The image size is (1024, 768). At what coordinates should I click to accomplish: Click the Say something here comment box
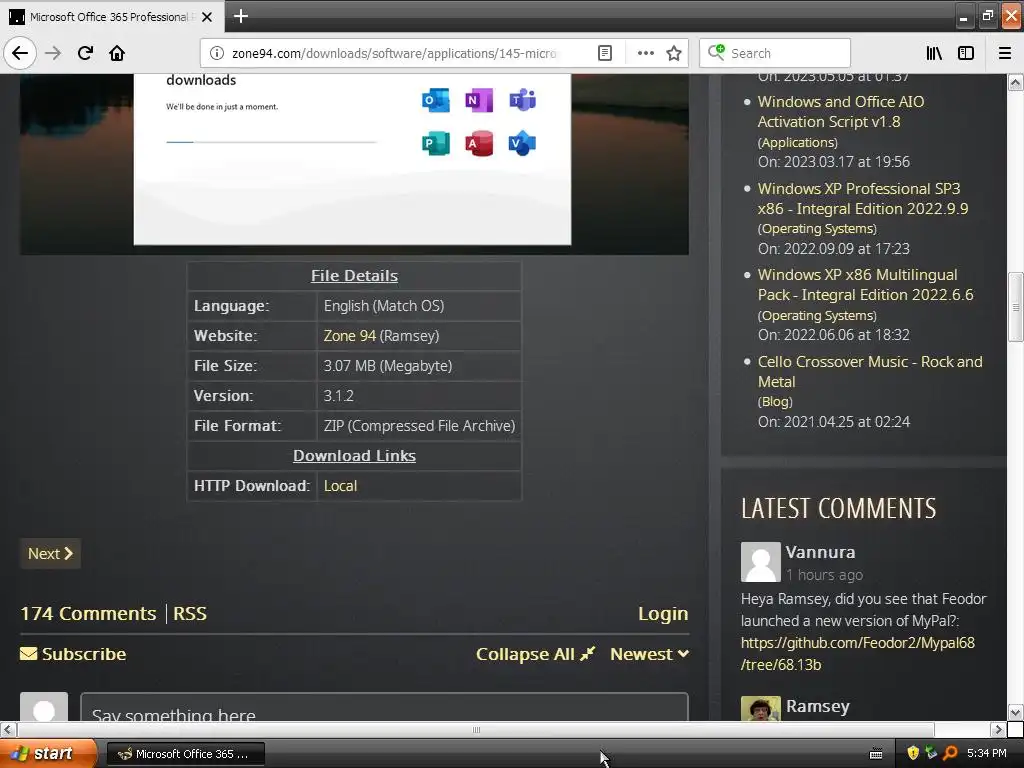[x=384, y=708]
